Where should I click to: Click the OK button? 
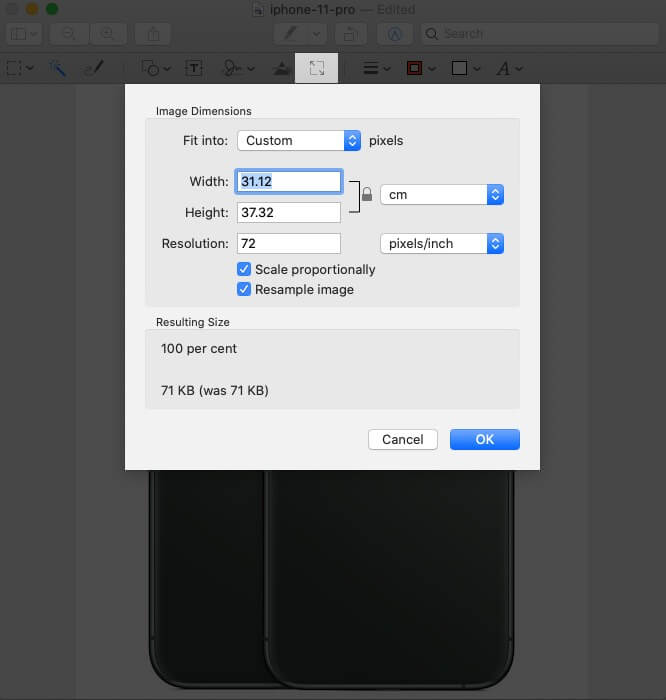coord(485,440)
